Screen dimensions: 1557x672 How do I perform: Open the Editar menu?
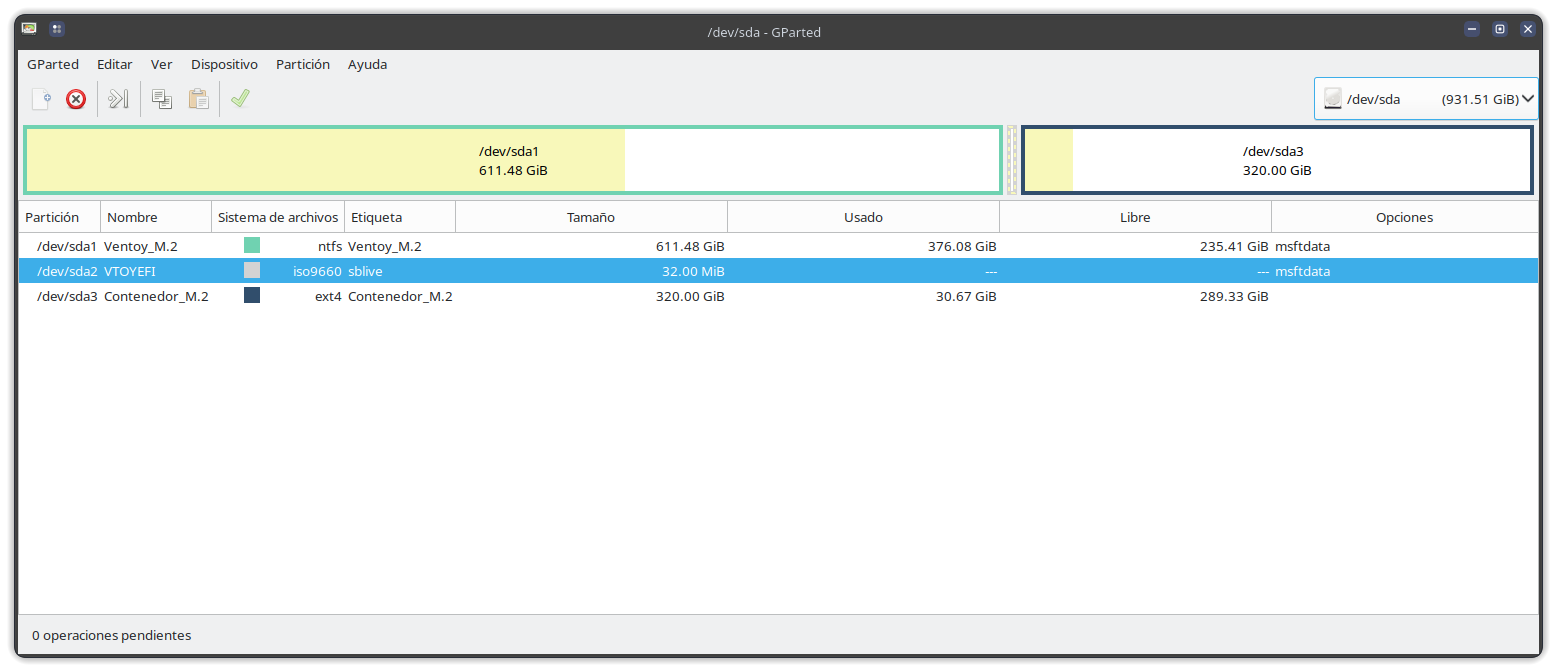[115, 64]
